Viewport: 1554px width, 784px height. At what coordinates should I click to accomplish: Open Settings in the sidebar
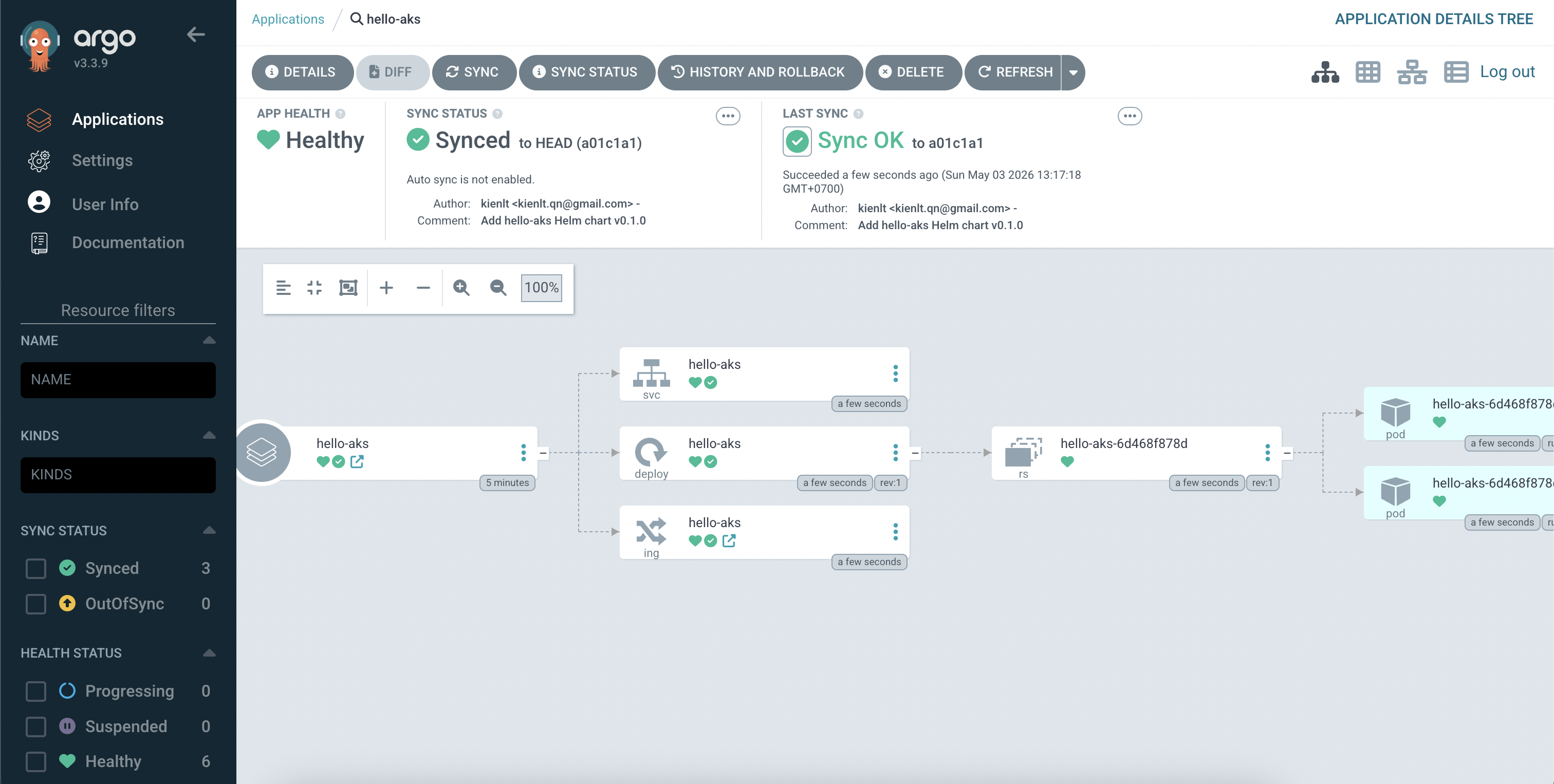[102, 160]
